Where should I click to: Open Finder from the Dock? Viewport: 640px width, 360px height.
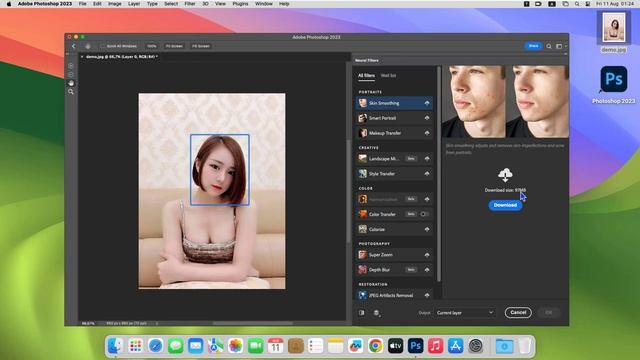coord(116,346)
